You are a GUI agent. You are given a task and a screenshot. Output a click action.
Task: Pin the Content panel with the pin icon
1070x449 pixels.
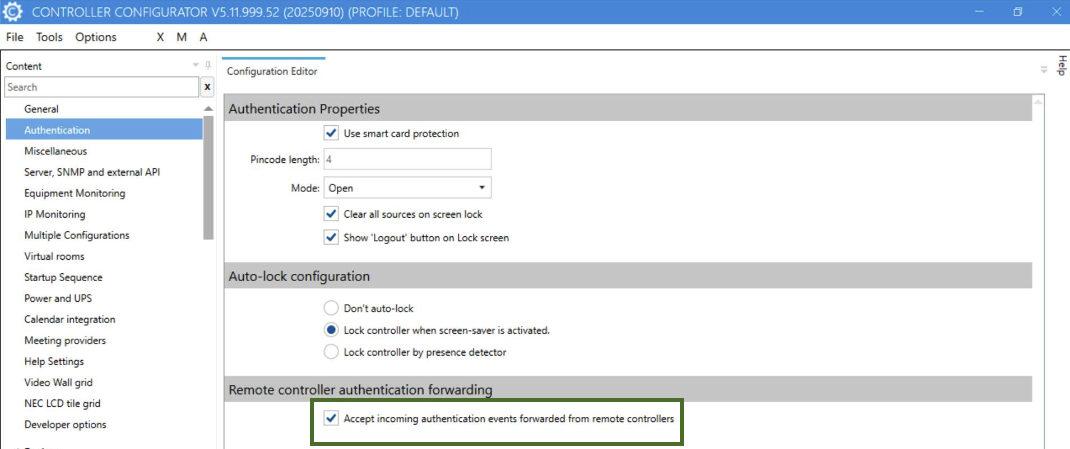coord(208,65)
